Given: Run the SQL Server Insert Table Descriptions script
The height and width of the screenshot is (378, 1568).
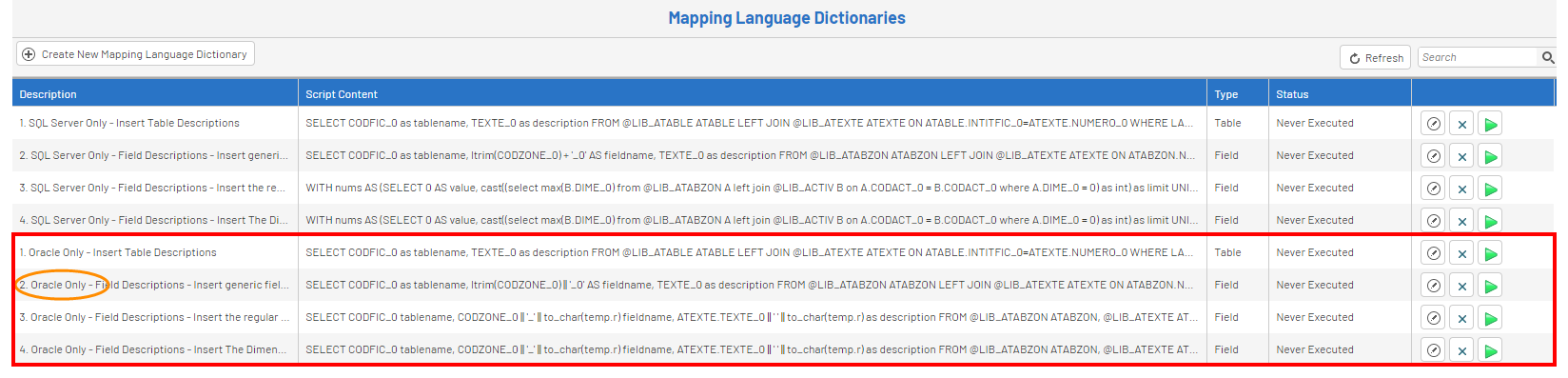Looking at the screenshot, I should point(1491,124).
